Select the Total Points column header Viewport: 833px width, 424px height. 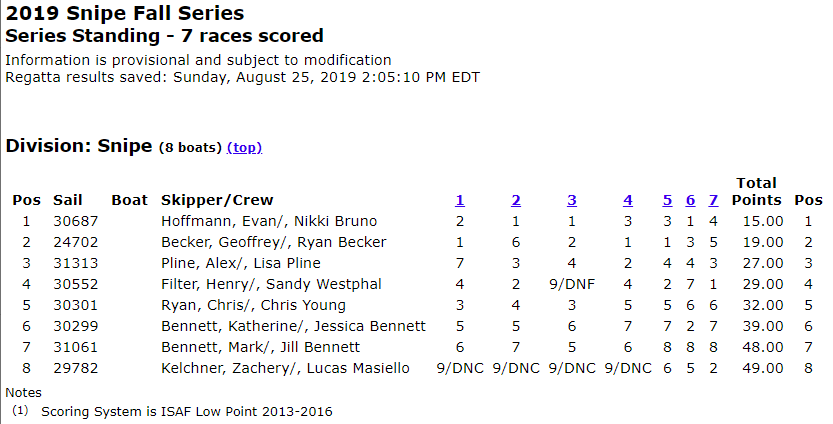coord(757,192)
